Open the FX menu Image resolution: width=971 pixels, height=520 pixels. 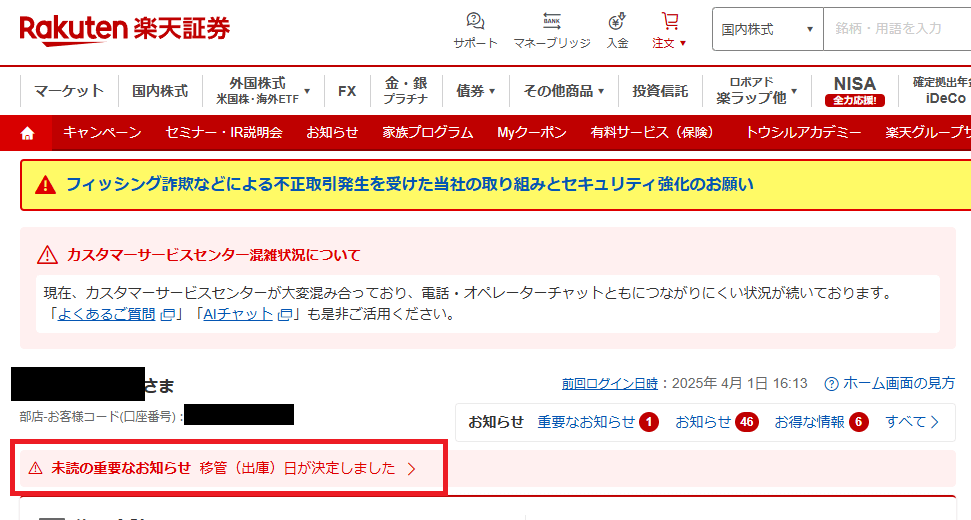coord(347,91)
